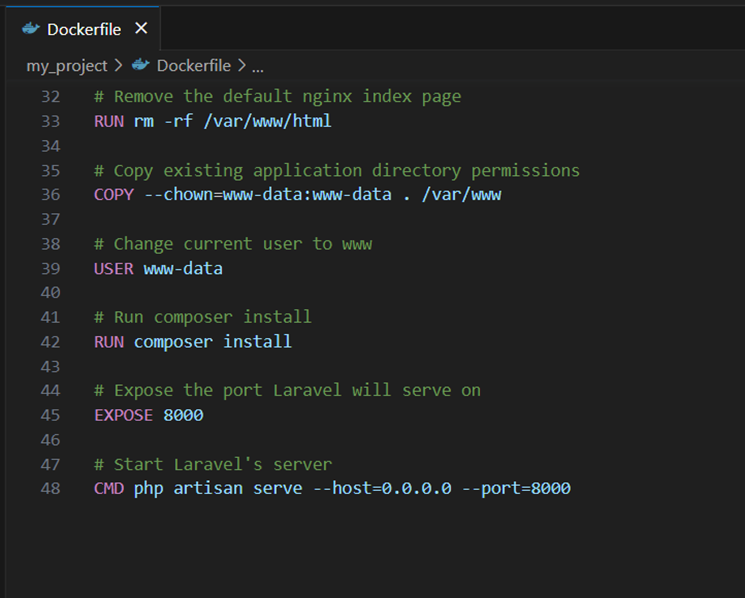The image size is (745, 598).
Task: Click the empty line 46 in the editor
Action: 300,440
